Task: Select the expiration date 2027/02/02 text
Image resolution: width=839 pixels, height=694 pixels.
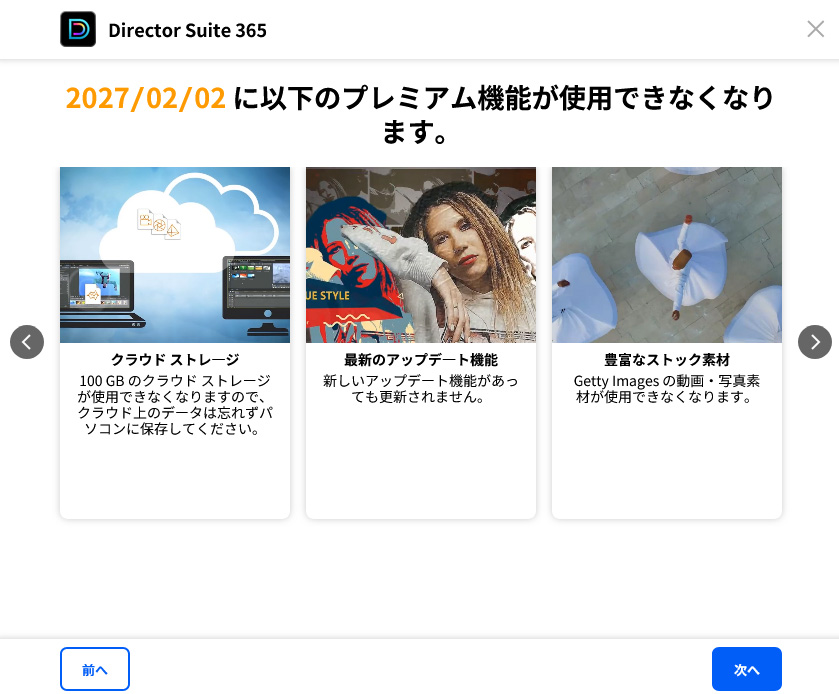Action: [145, 97]
